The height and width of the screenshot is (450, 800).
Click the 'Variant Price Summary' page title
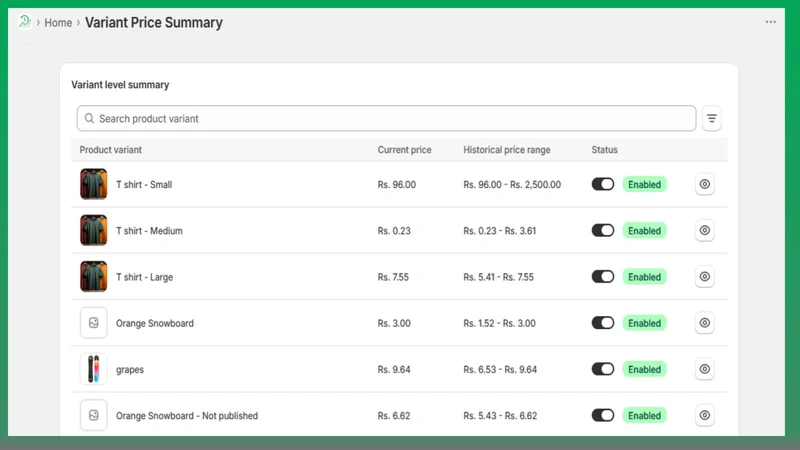click(154, 22)
